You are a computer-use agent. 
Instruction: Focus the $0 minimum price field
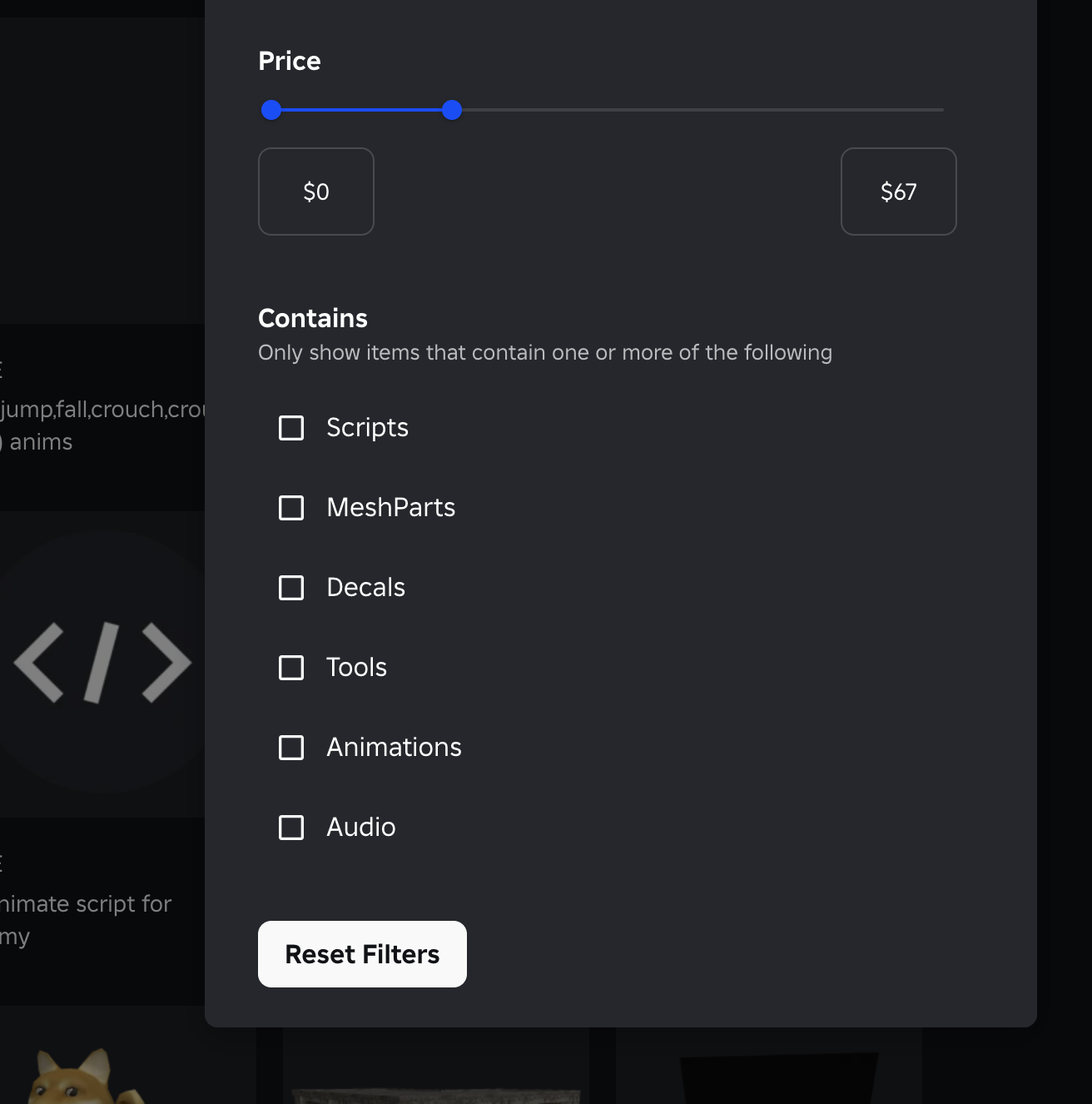[x=316, y=191]
